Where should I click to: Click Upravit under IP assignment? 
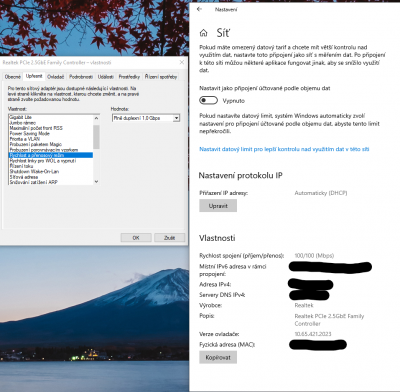point(218,206)
